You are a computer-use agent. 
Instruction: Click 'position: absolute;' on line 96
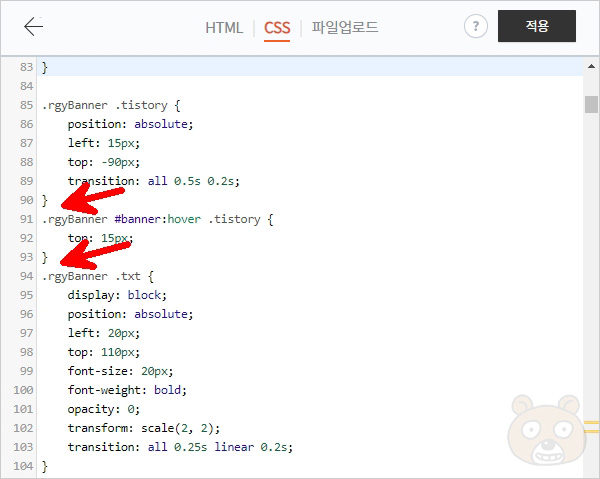pos(130,314)
